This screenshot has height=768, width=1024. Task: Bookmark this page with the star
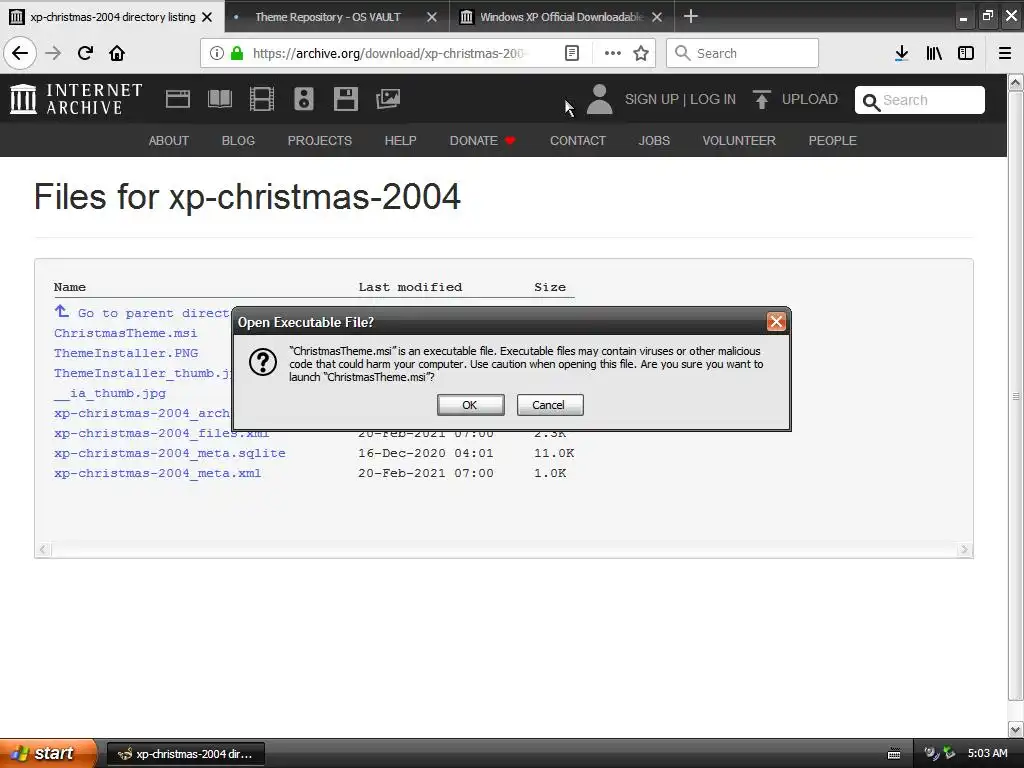point(641,53)
